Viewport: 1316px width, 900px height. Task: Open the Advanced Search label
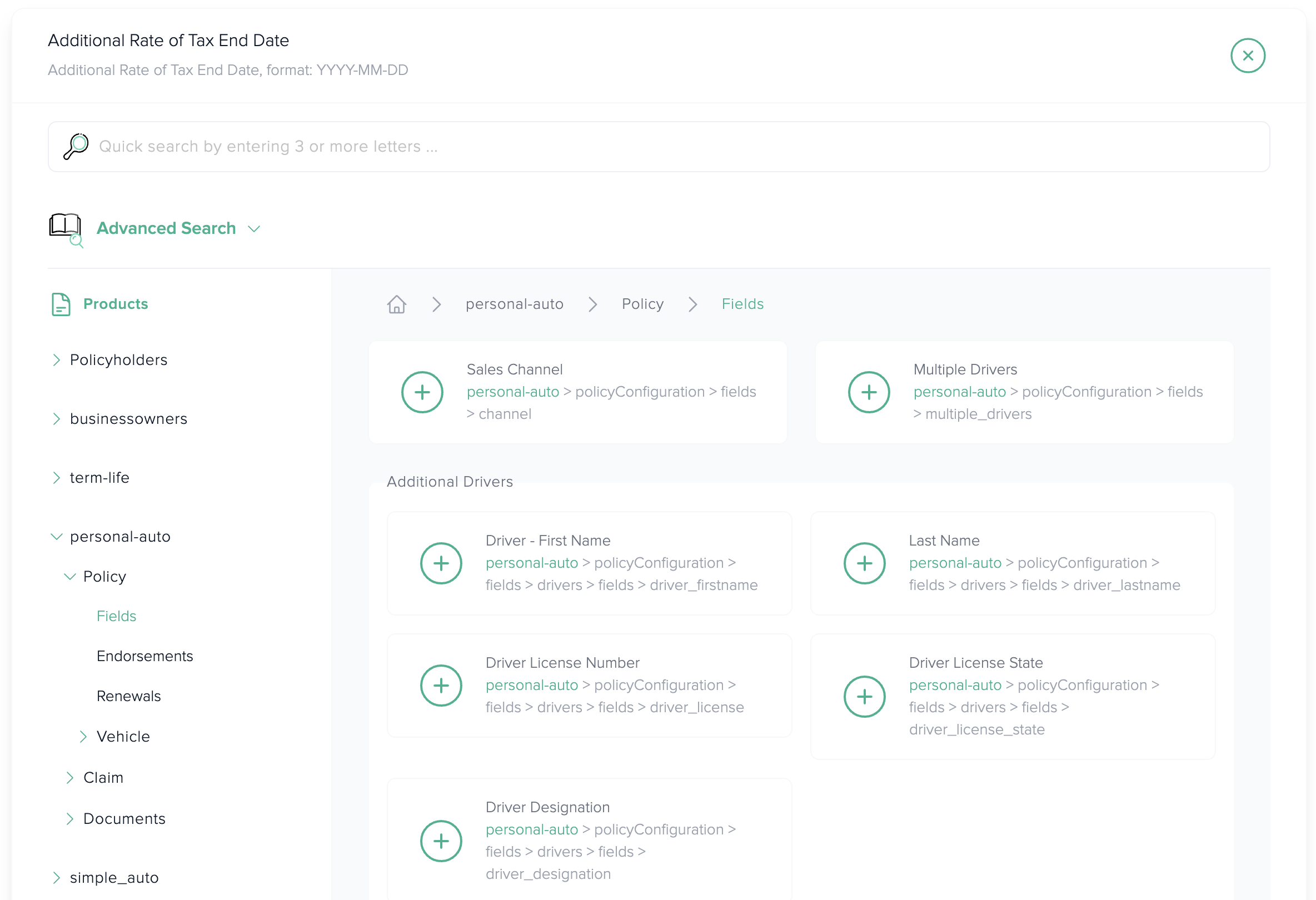tap(166, 228)
